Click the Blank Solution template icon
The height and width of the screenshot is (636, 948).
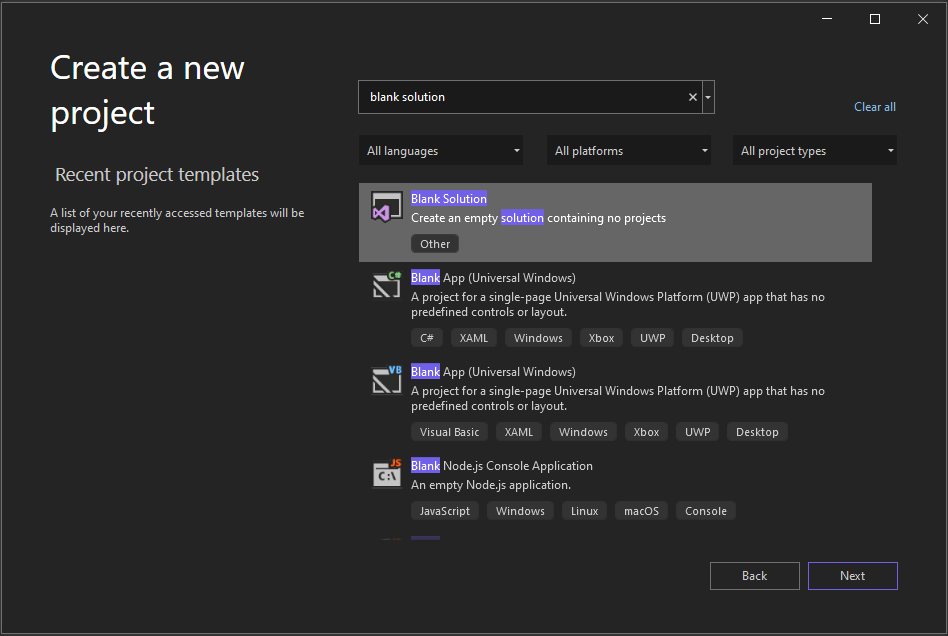click(x=387, y=206)
